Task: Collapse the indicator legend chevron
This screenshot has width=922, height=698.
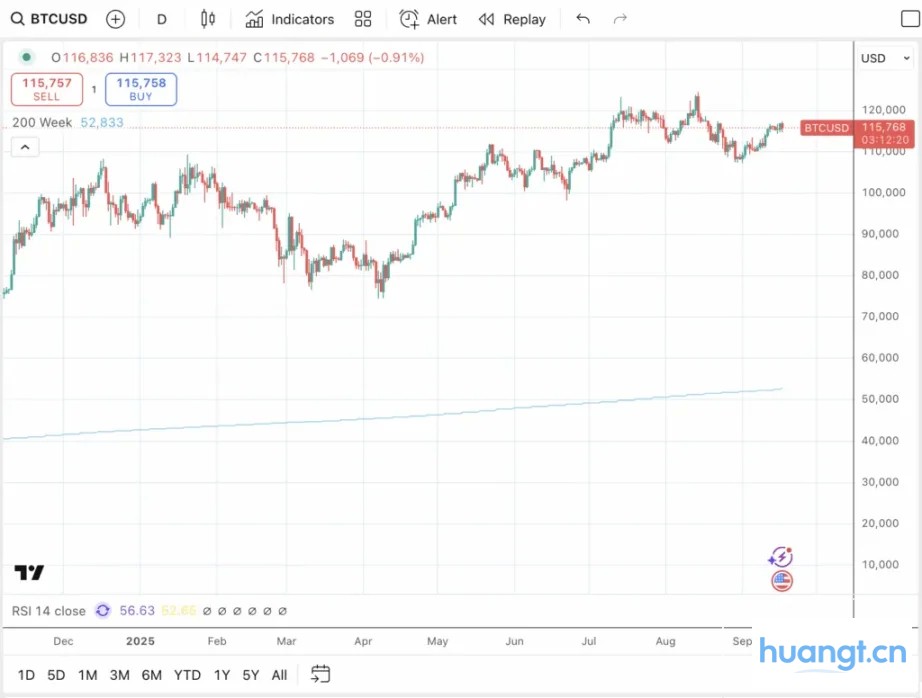Action: tap(25, 147)
